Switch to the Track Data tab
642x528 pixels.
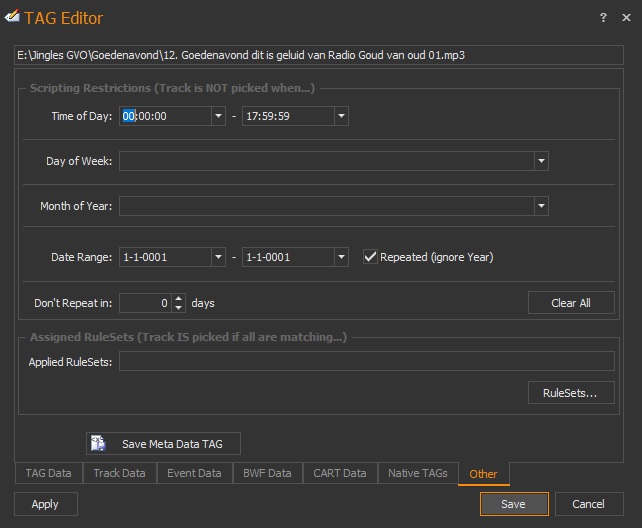tap(120, 473)
